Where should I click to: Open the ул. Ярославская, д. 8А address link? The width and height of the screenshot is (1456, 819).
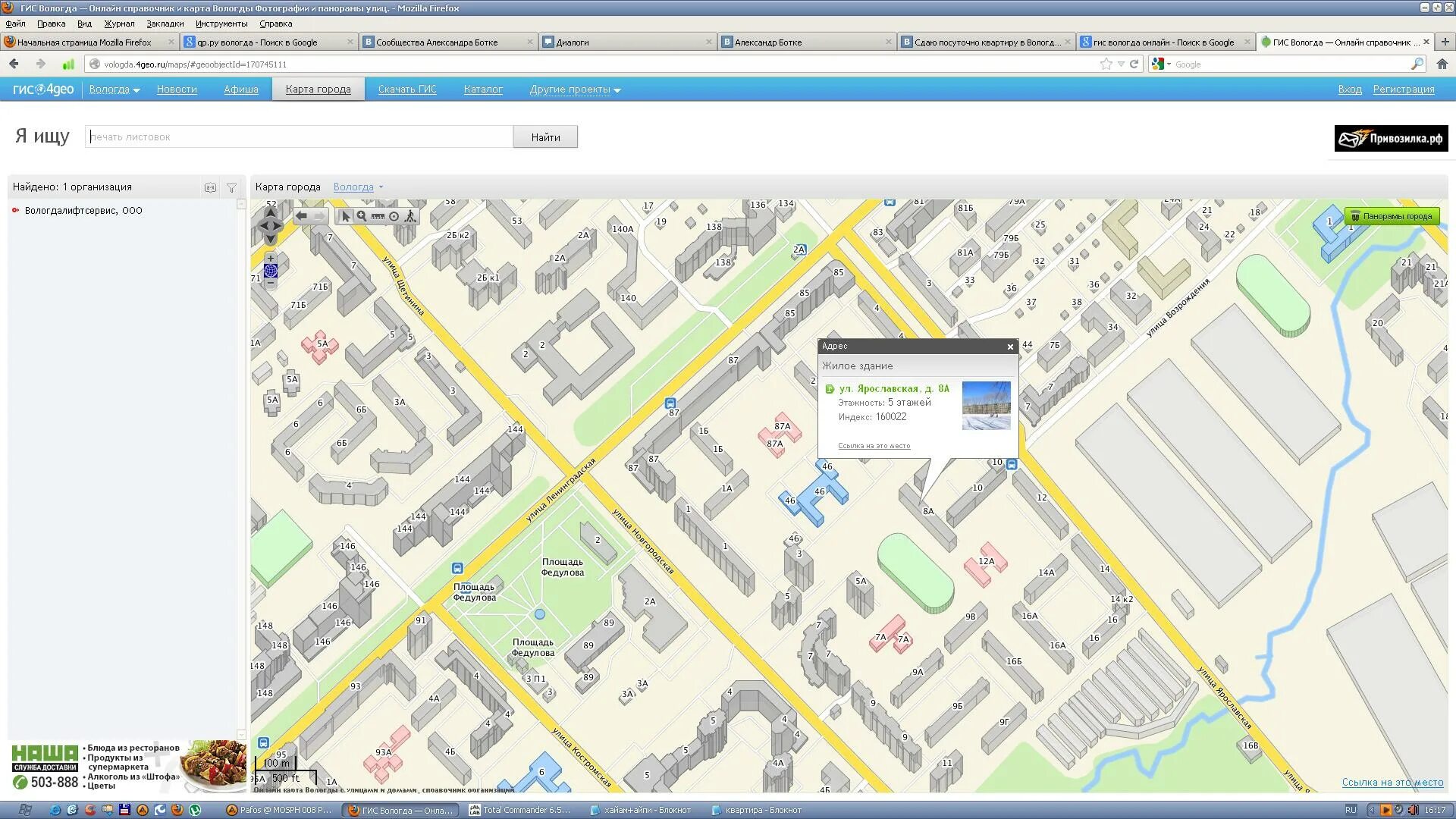coord(893,388)
